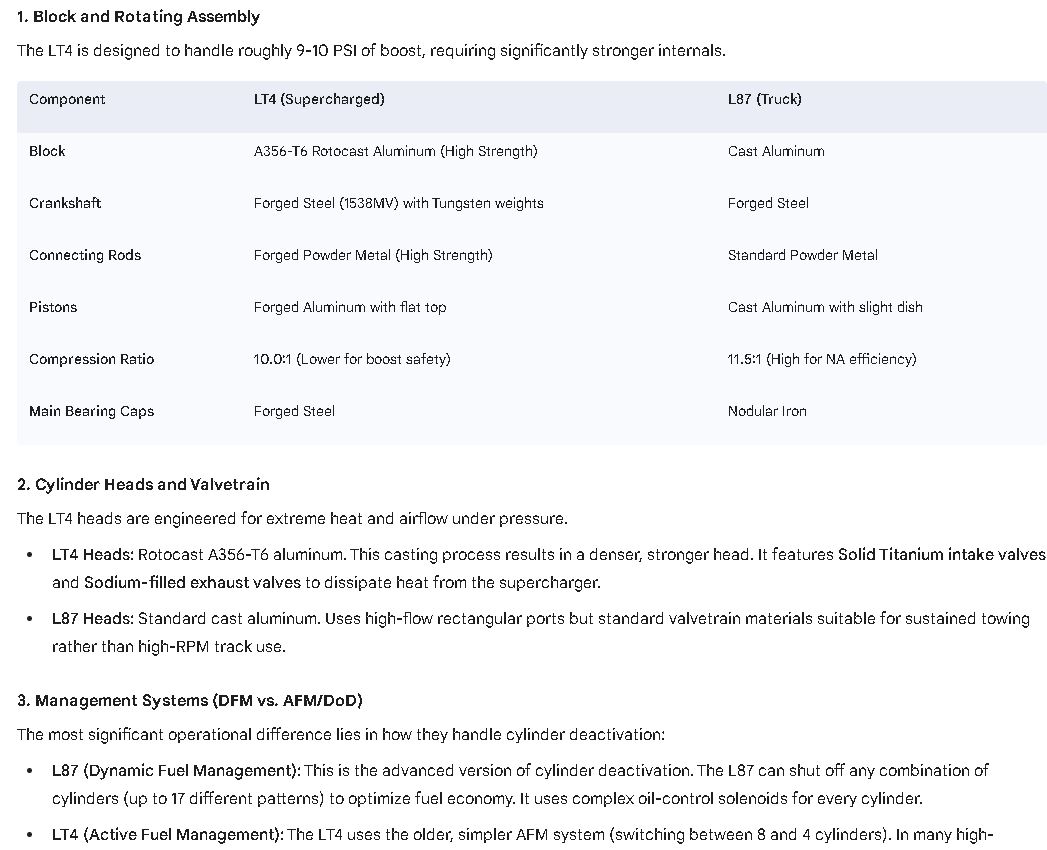Click the 'LT4 (Active Fuel Management)' bullet label

pyautogui.click(x=168, y=835)
